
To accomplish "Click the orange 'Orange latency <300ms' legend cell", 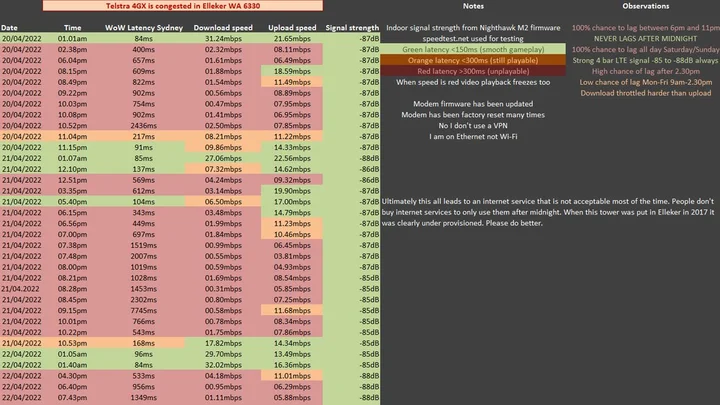I will coord(473,60).
